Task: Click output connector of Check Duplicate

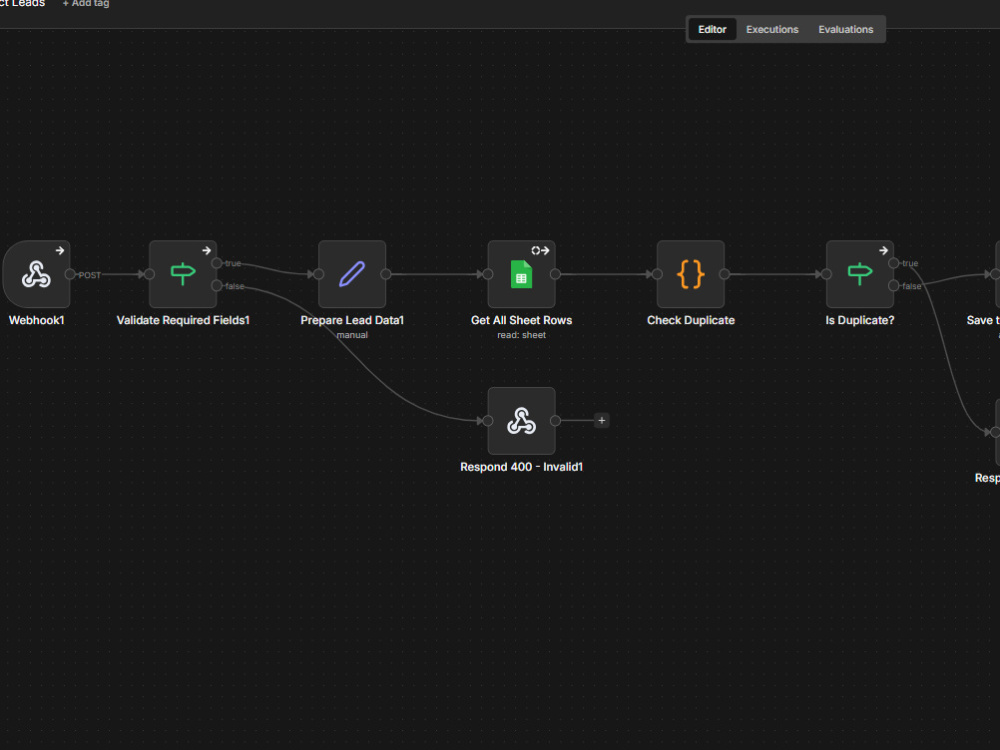Action: [724, 274]
